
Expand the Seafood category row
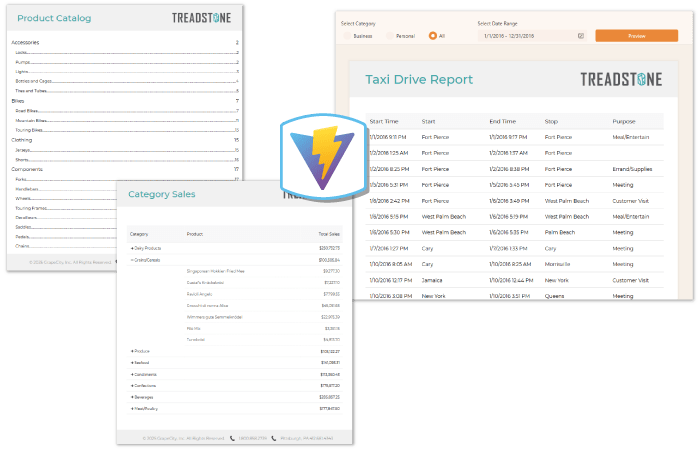tap(132, 363)
